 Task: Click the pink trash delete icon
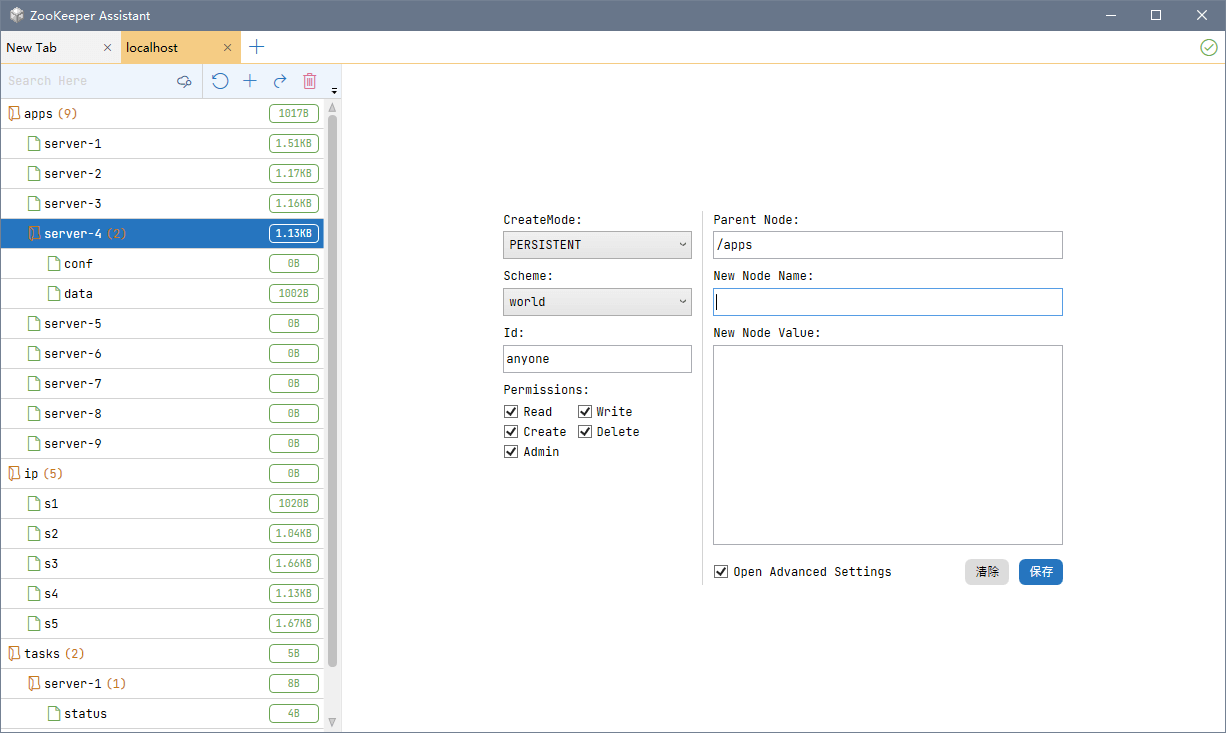point(310,81)
